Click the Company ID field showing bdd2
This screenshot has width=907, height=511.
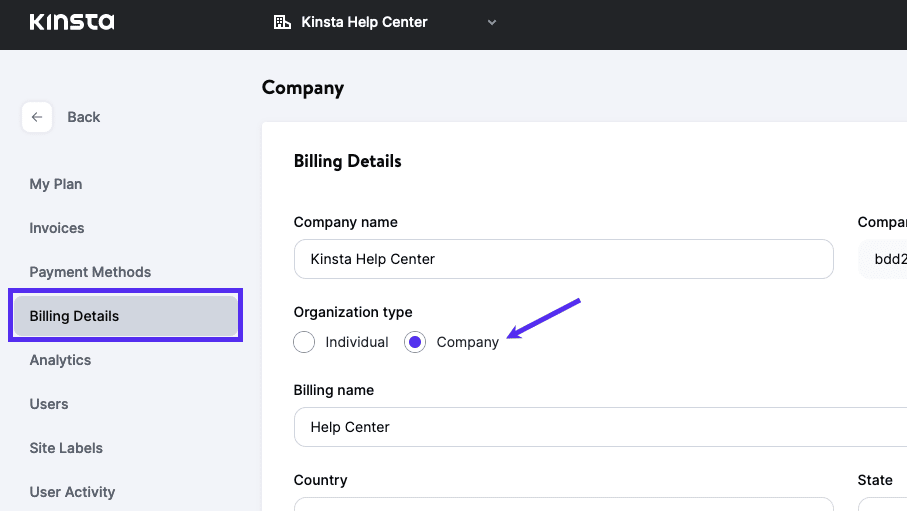[883, 259]
